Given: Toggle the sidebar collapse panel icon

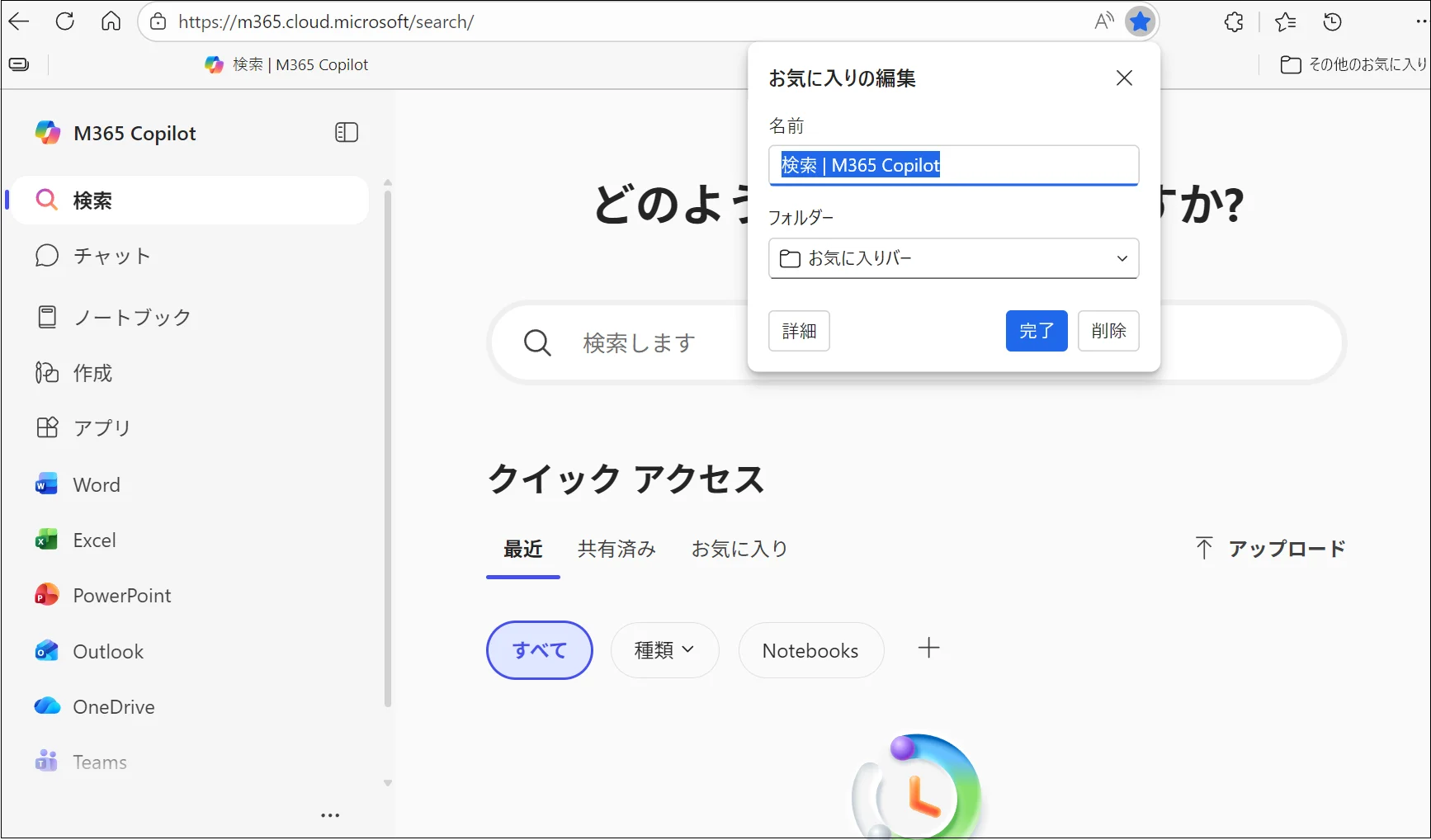Looking at the screenshot, I should [347, 133].
